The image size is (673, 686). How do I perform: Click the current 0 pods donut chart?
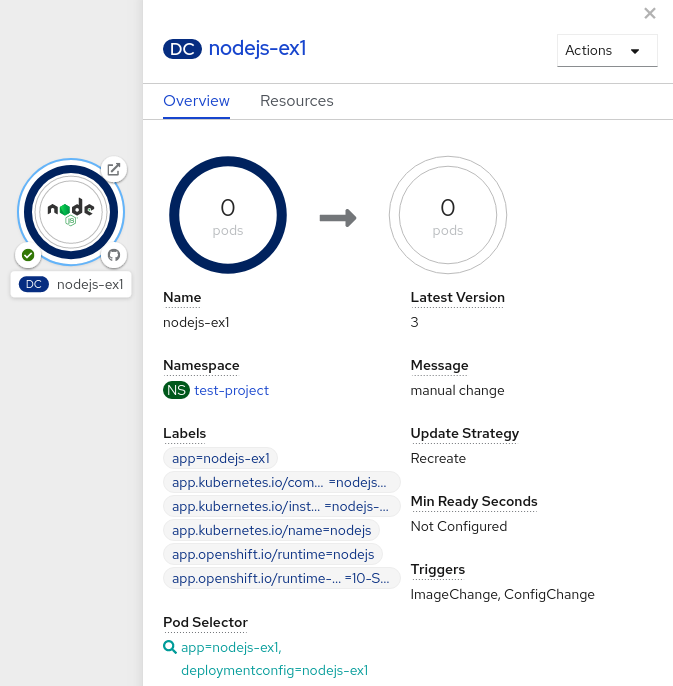pos(228,216)
